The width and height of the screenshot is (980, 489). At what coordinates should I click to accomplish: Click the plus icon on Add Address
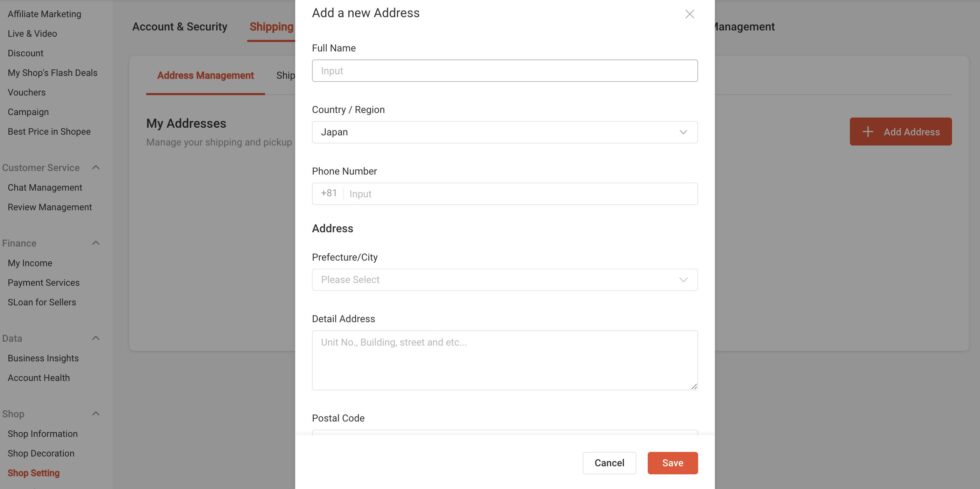(867, 132)
